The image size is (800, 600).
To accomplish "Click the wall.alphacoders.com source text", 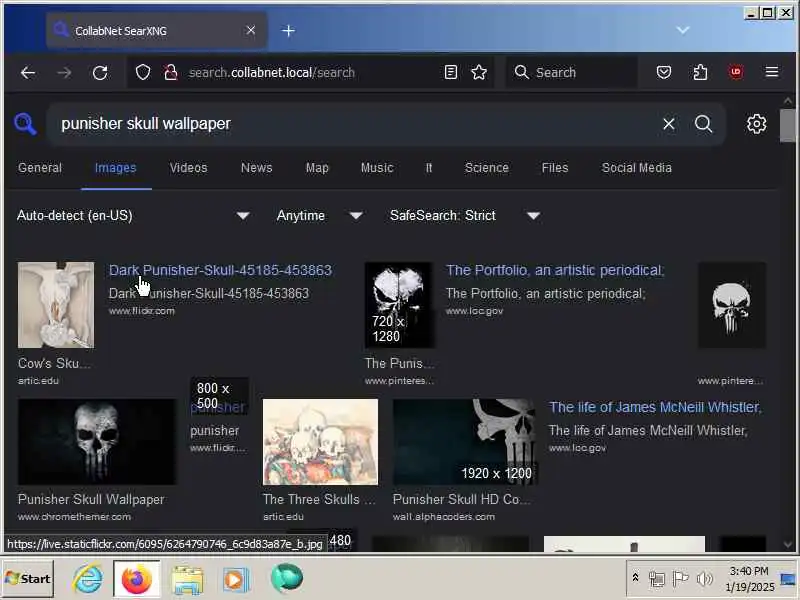I will pyautogui.click(x=444, y=516).
